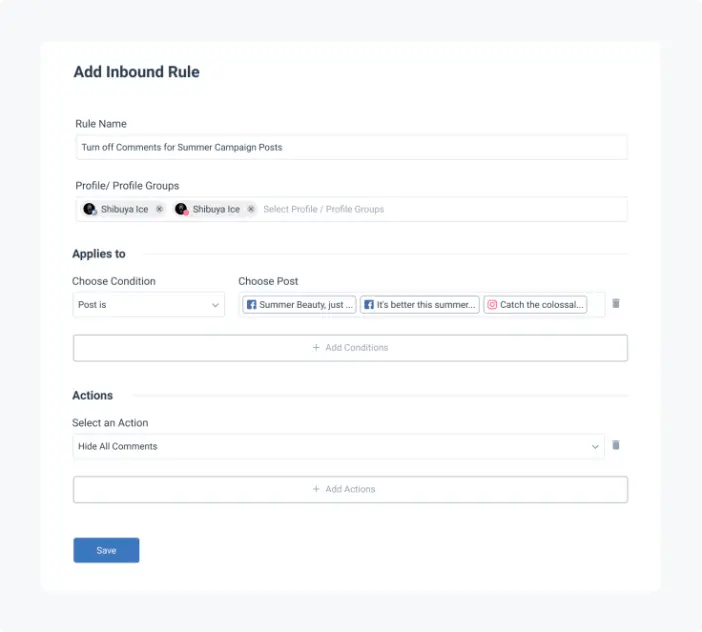Remove the second Shibuya Ice profile chip
The image size is (702, 632).
click(251, 209)
